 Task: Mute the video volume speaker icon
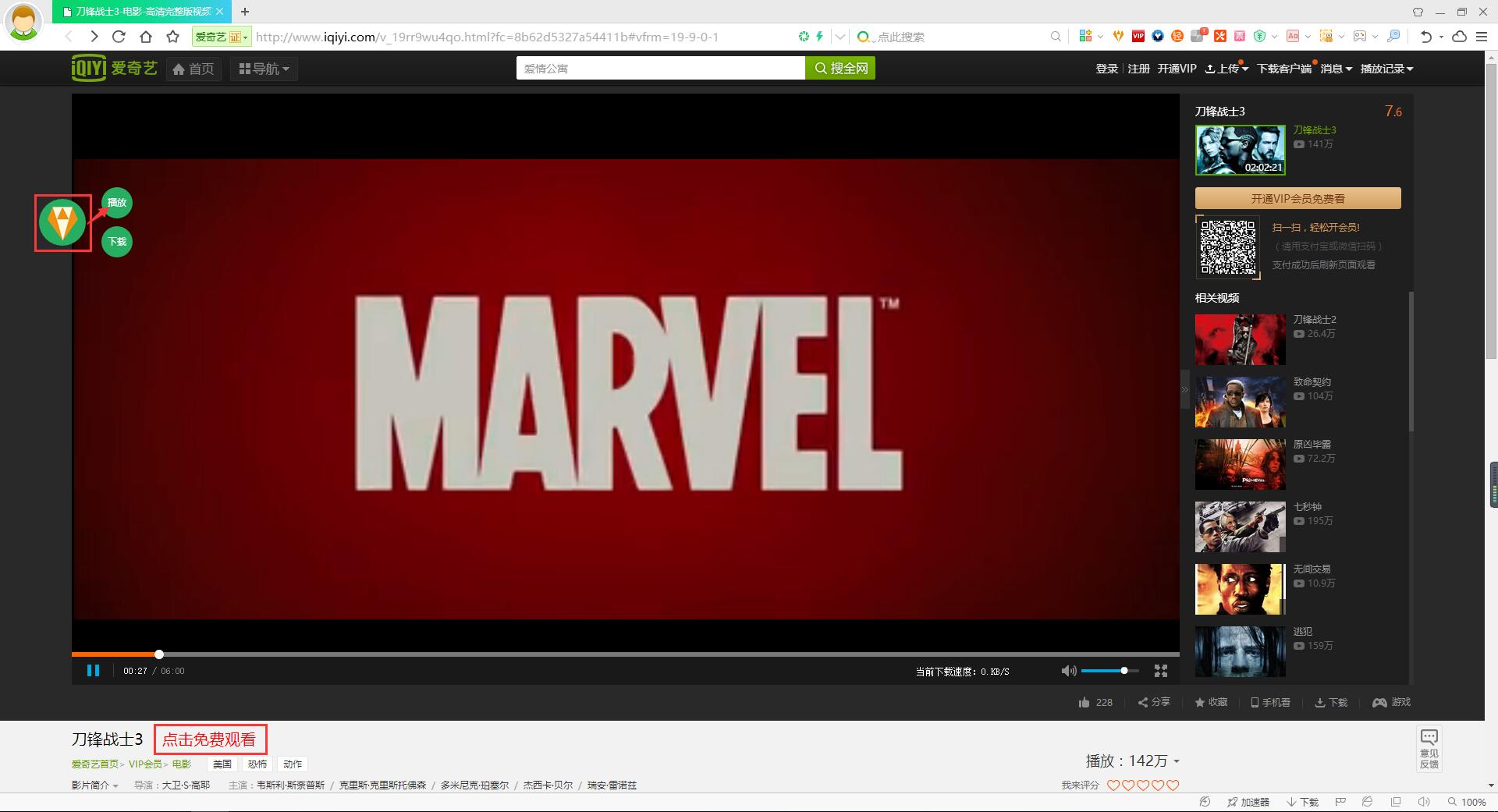1068,671
